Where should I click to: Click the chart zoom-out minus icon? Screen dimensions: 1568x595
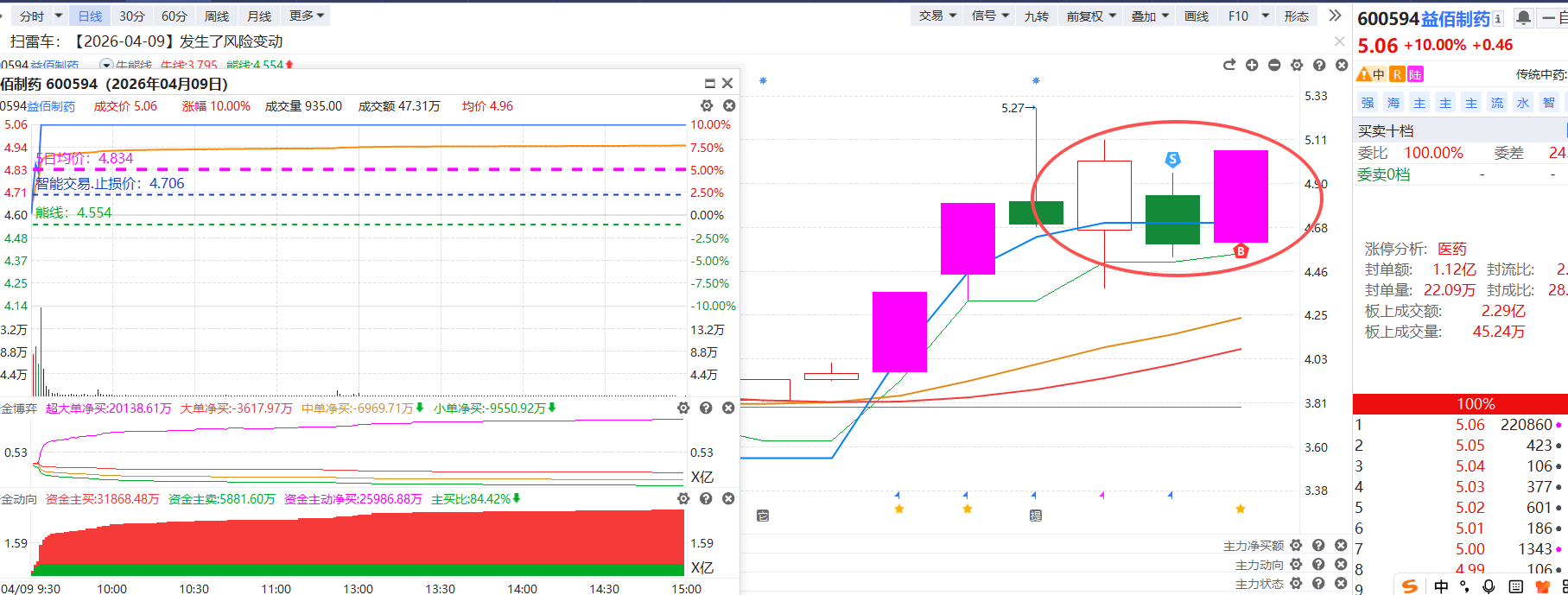[1274, 65]
